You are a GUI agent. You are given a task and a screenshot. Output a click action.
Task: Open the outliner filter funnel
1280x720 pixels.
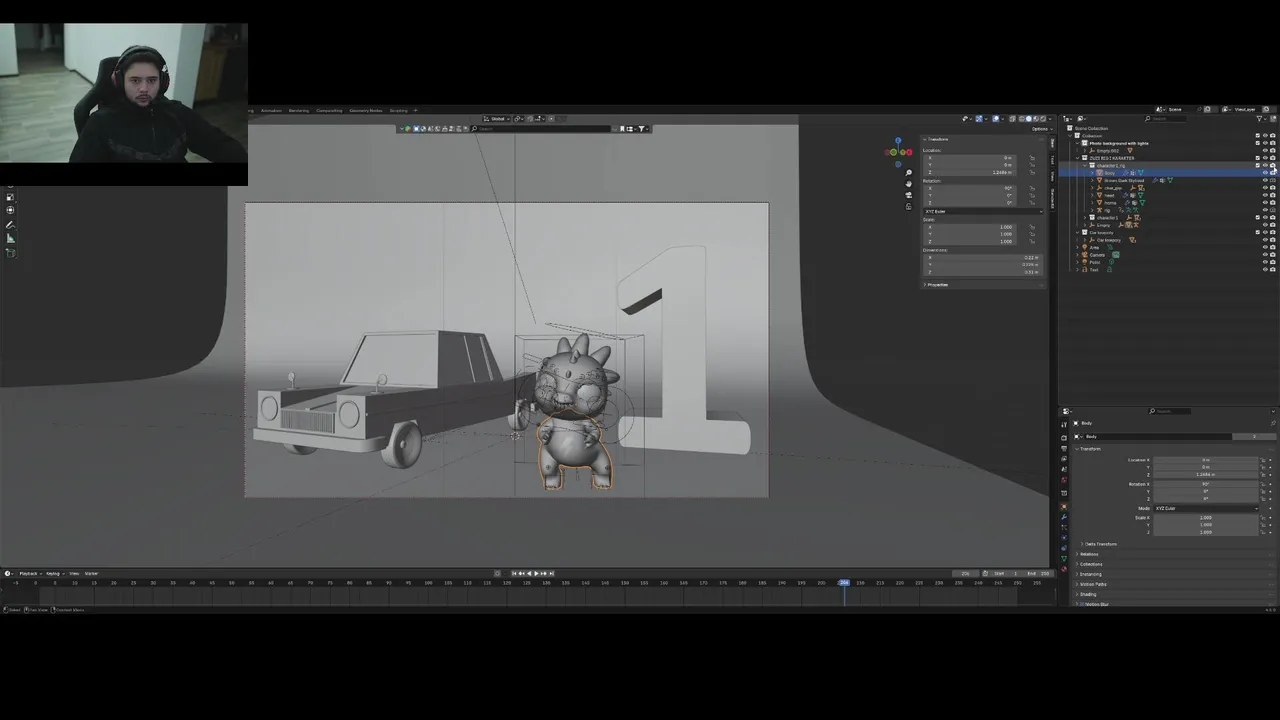[1259, 119]
